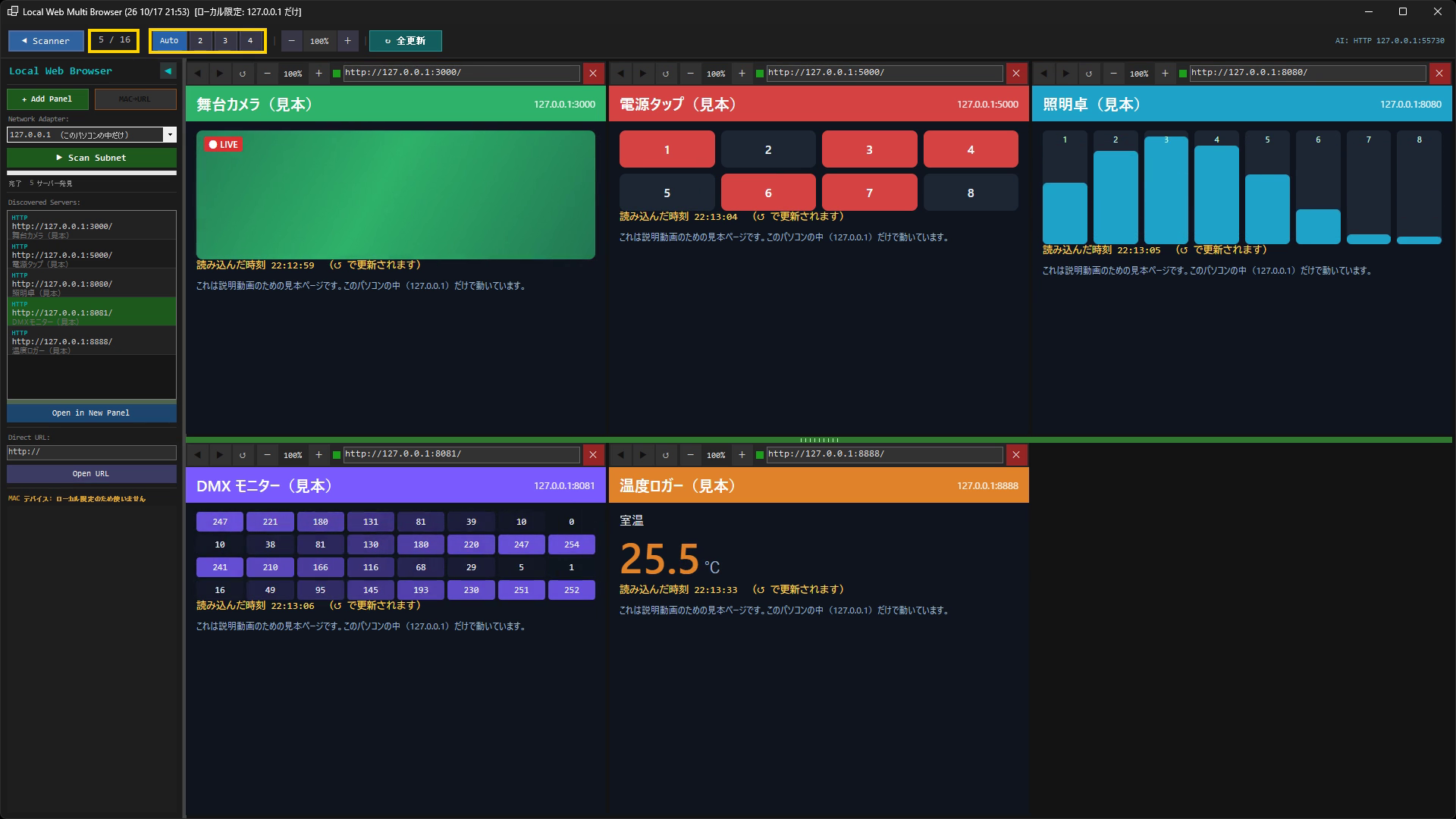Viewport: 1456px width, 819px height.
Task: Click the Open URL button
Action: pyautogui.click(x=92, y=473)
